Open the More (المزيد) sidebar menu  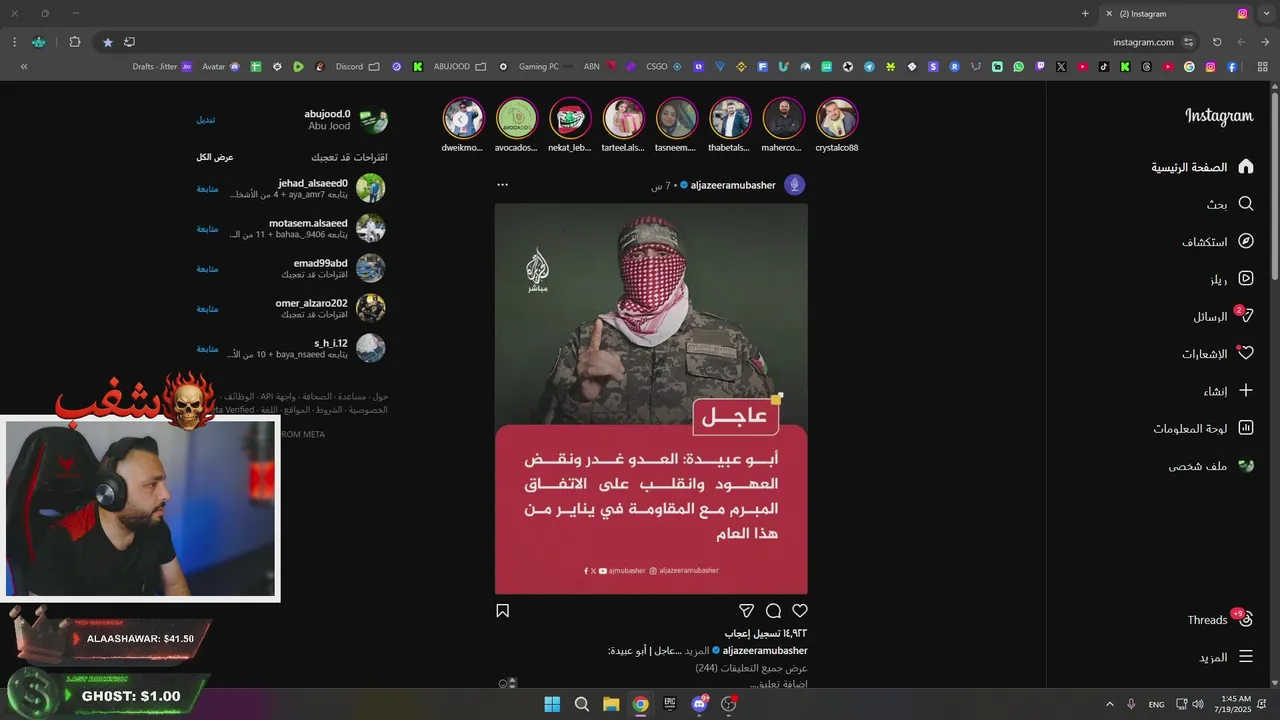(1226, 657)
